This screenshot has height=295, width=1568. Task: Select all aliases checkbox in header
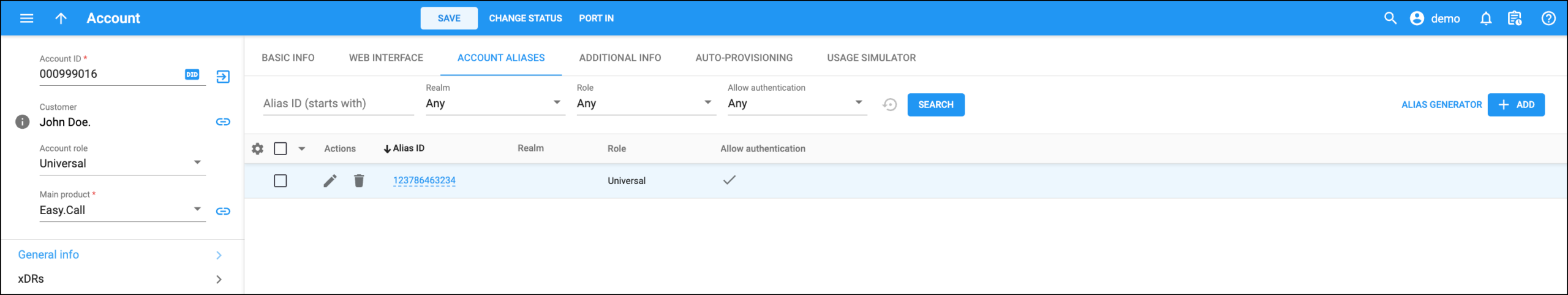[281, 148]
